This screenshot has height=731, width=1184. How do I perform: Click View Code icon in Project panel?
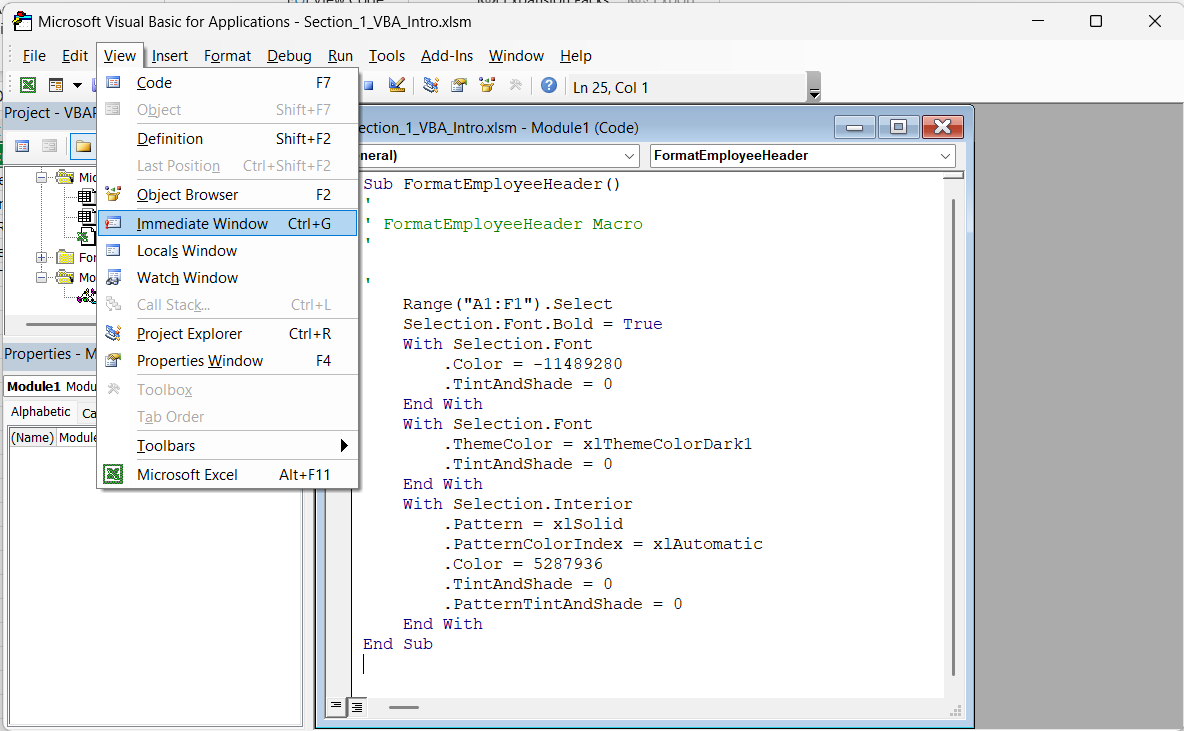23,147
